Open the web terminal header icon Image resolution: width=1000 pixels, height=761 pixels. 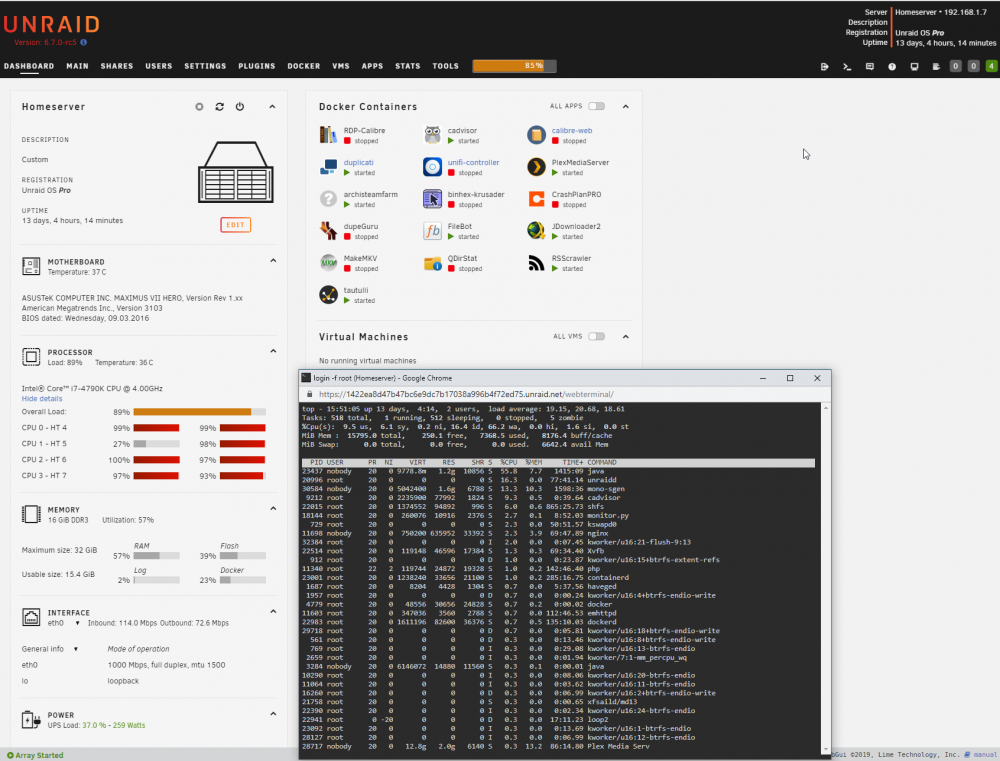click(847, 66)
